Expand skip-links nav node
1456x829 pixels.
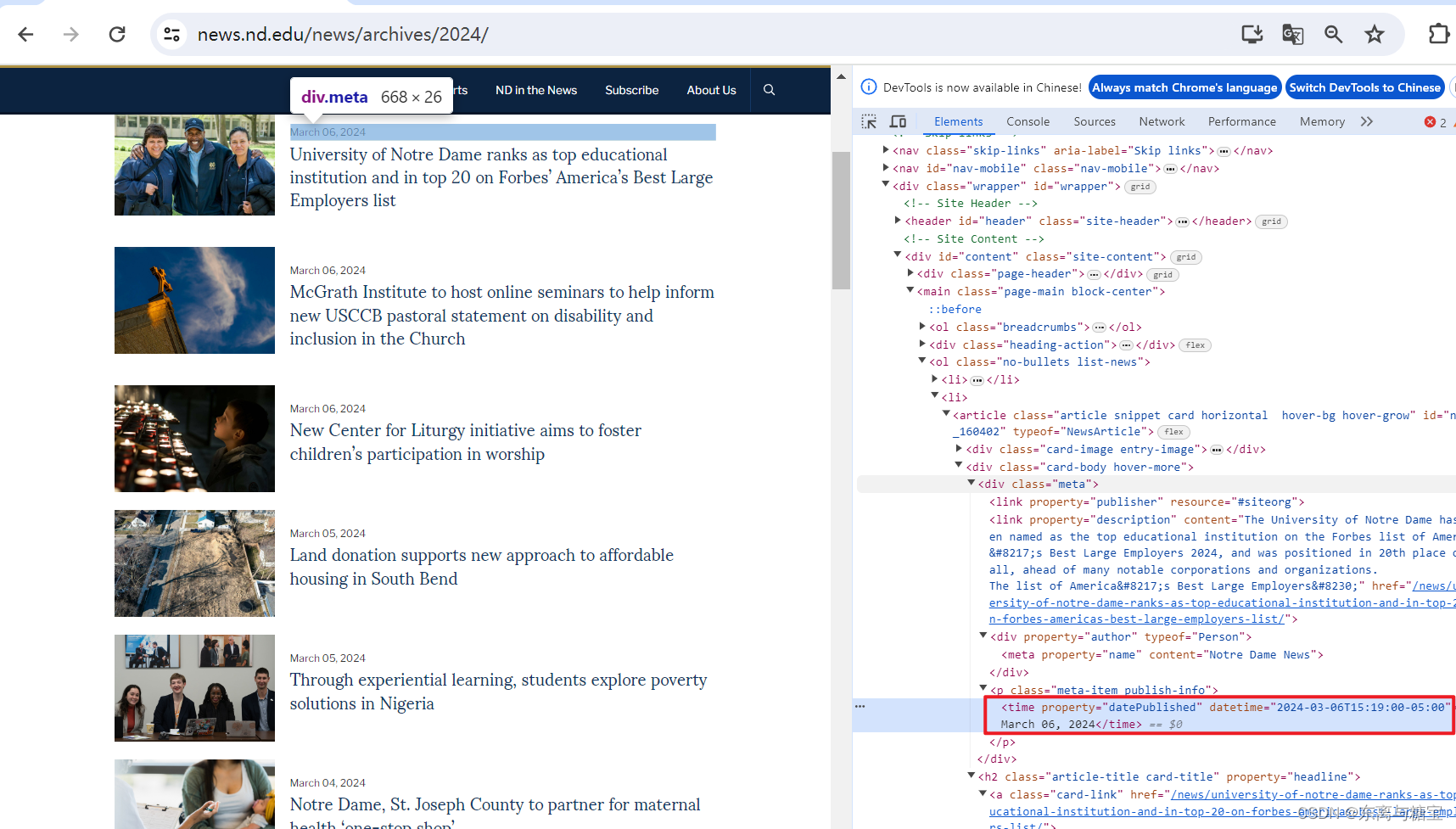886,150
